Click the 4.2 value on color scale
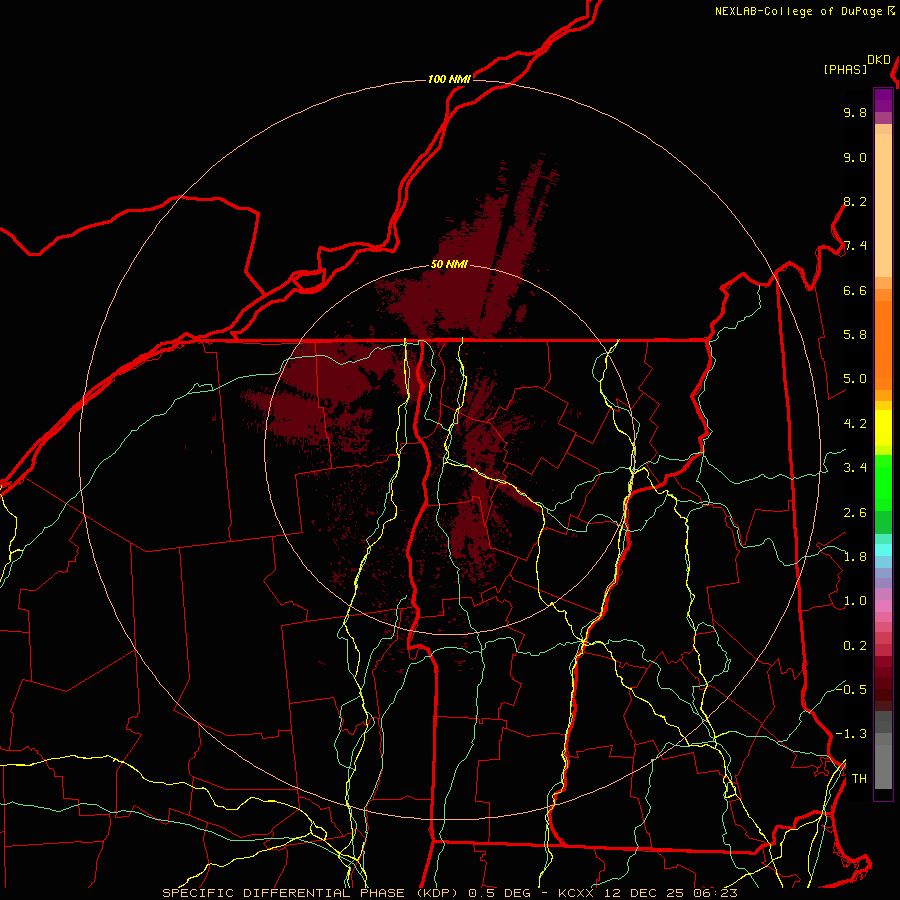This screenshot has width=900, height=900. [x=855, y=424]
